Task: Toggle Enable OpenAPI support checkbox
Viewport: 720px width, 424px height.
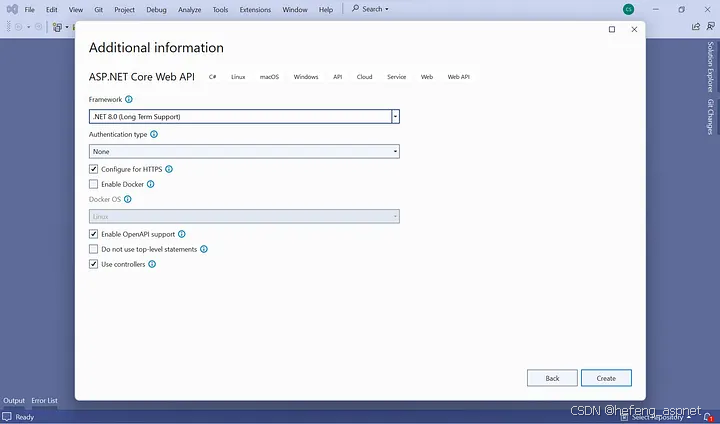Action: (94, 234)
